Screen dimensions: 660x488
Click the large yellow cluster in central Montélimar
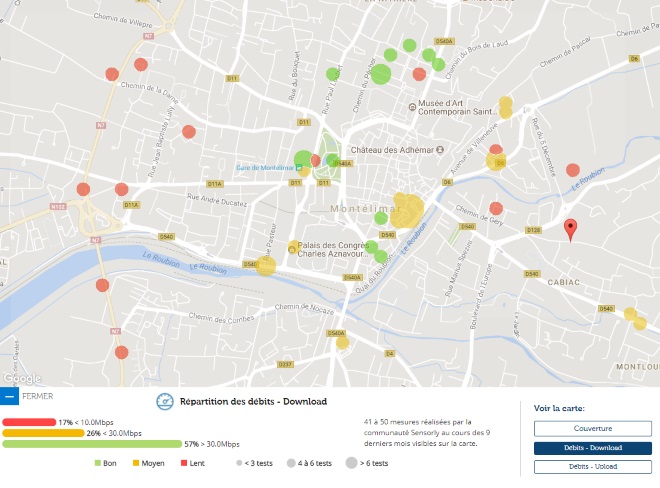(407, 211)
